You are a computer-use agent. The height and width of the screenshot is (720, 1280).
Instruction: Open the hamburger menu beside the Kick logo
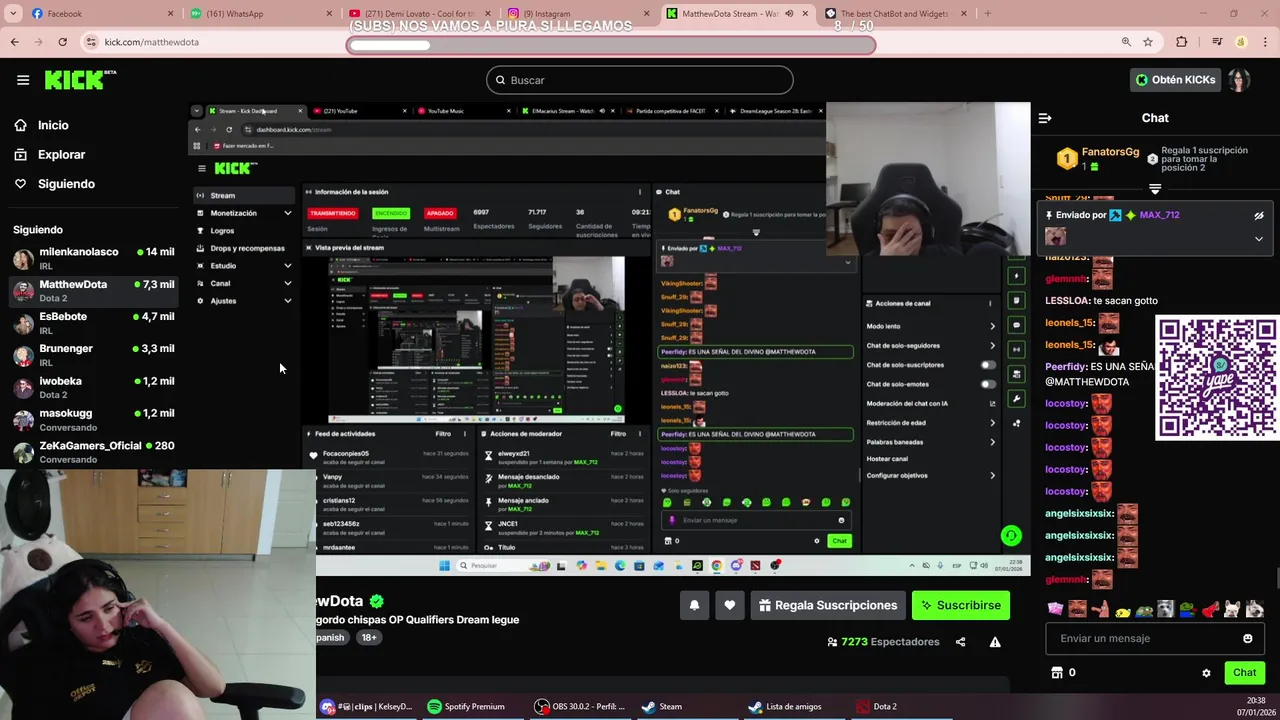[23, 80]
